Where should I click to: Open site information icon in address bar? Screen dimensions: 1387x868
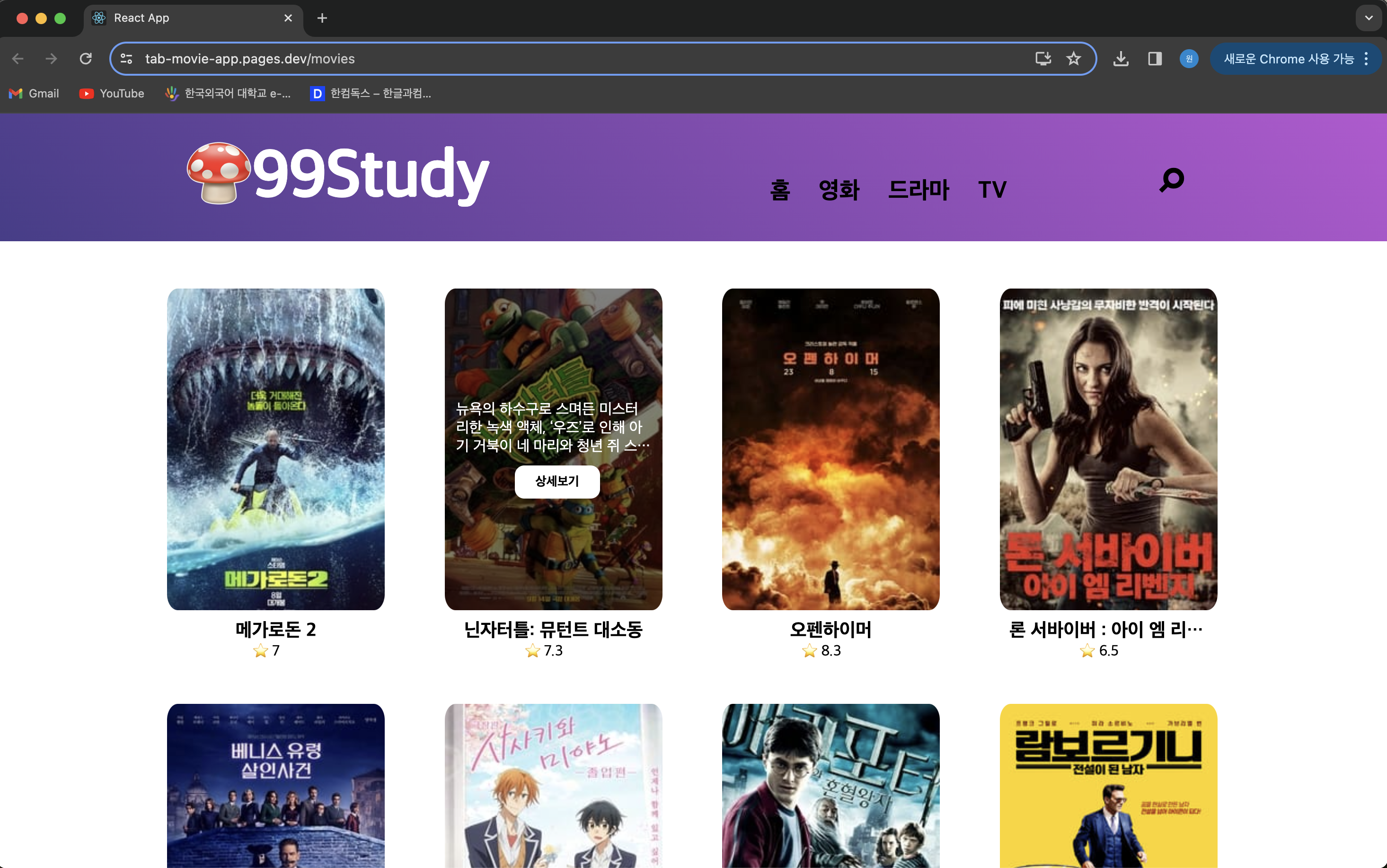(126, 59)
